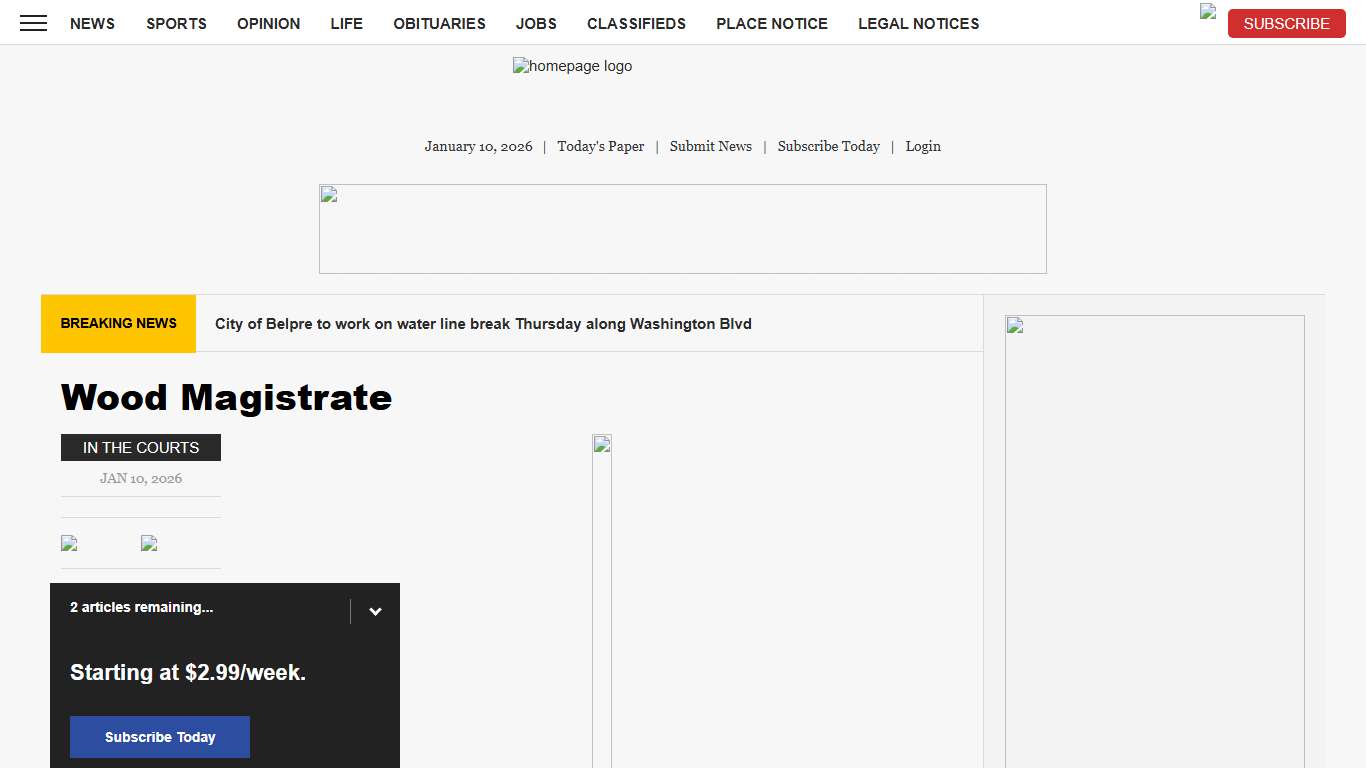
Task: Open the Opinion section
Action: (268, 23)
